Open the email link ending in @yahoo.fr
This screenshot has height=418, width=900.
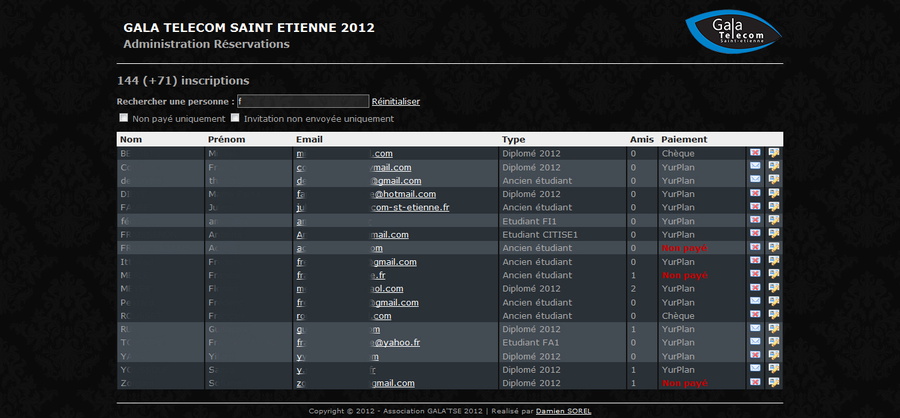[358, 343]
